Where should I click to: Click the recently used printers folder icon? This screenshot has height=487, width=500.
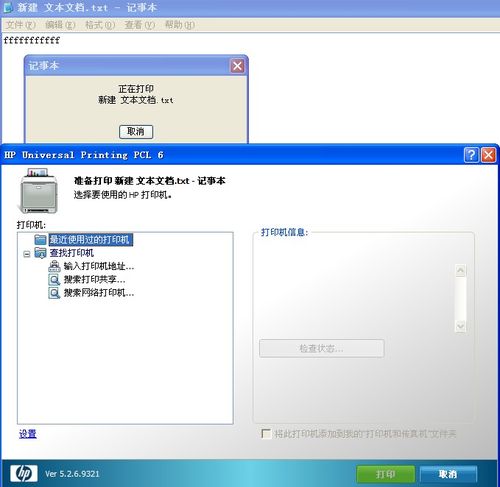click(x=40, y=239)
